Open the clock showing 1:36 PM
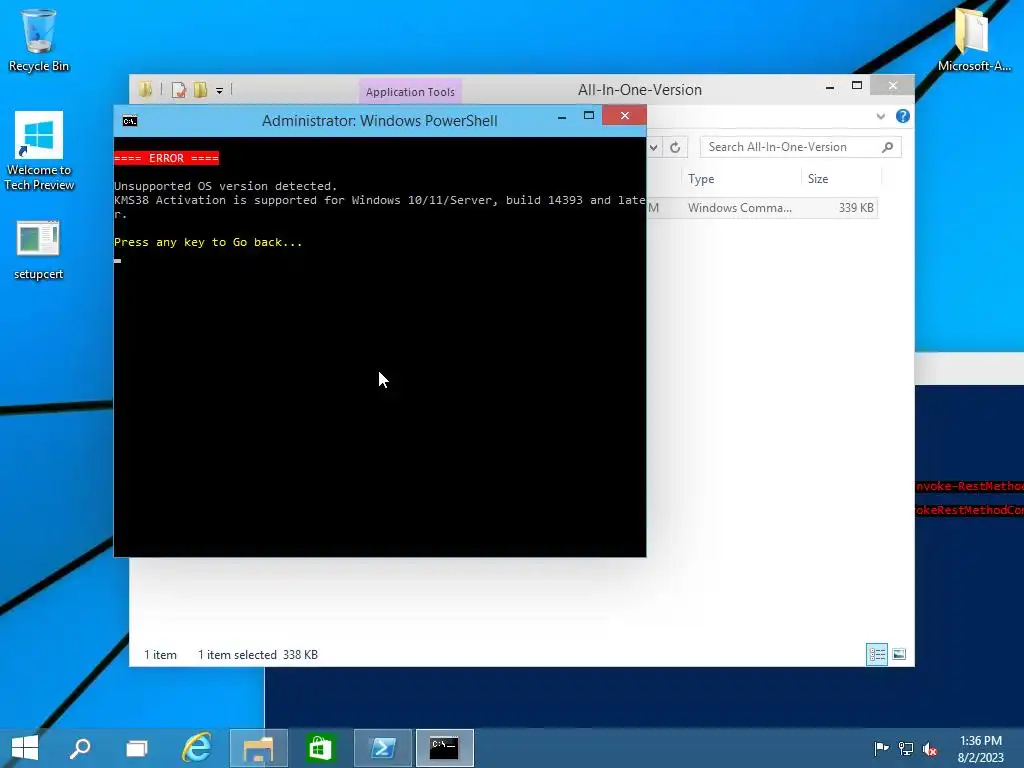 (x=980, y=749)
